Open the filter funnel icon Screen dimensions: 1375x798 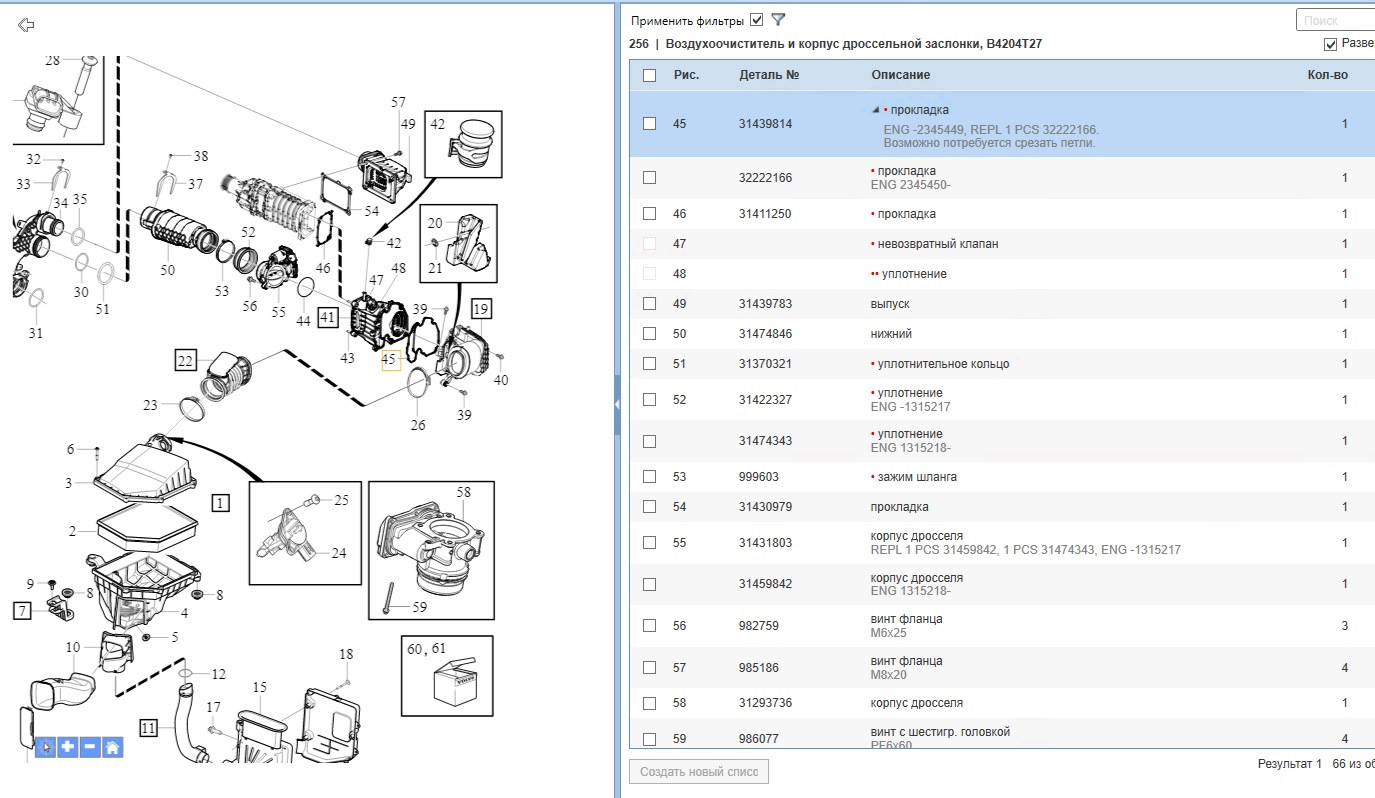click(779, 20)
